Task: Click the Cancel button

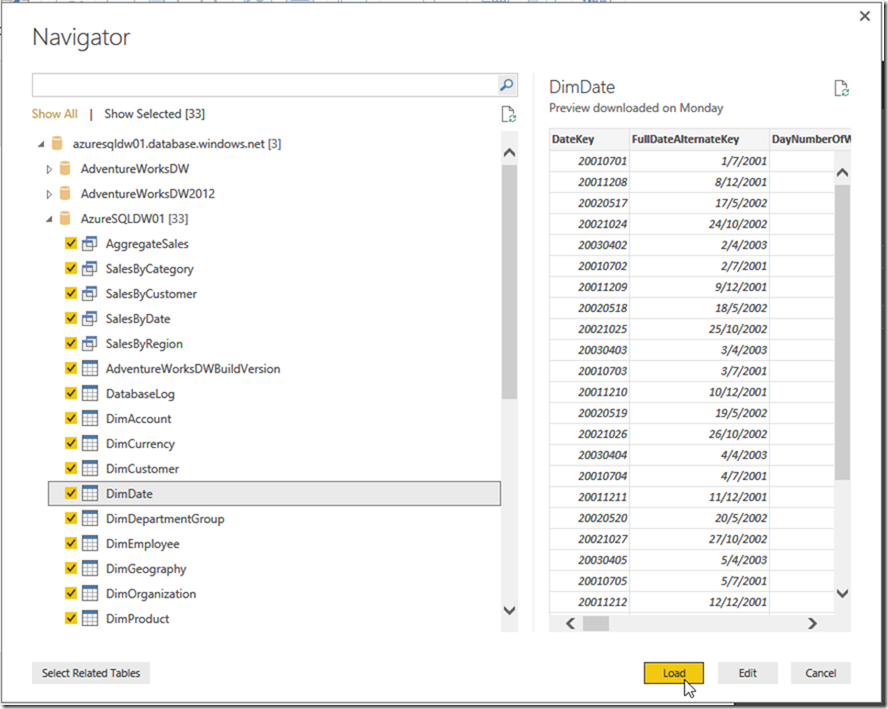Action: click(821, 673)
